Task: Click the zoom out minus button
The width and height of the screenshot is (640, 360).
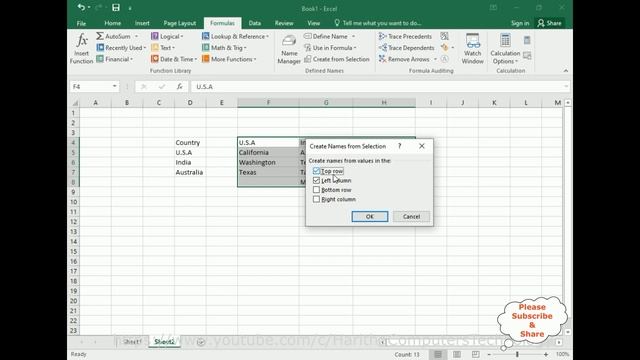Action: [x=489, y=354]
